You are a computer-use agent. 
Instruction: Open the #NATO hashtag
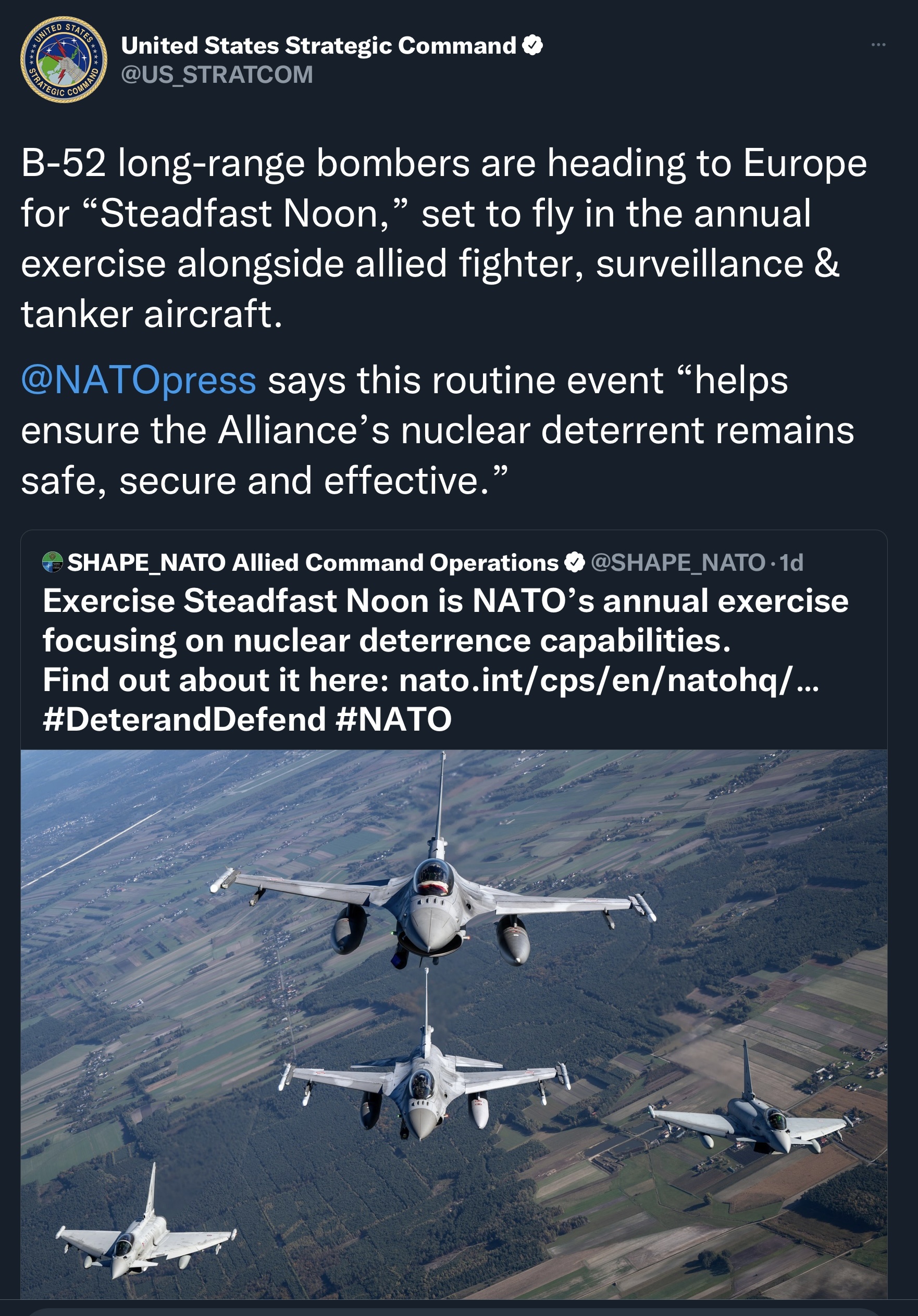[394, 719]
